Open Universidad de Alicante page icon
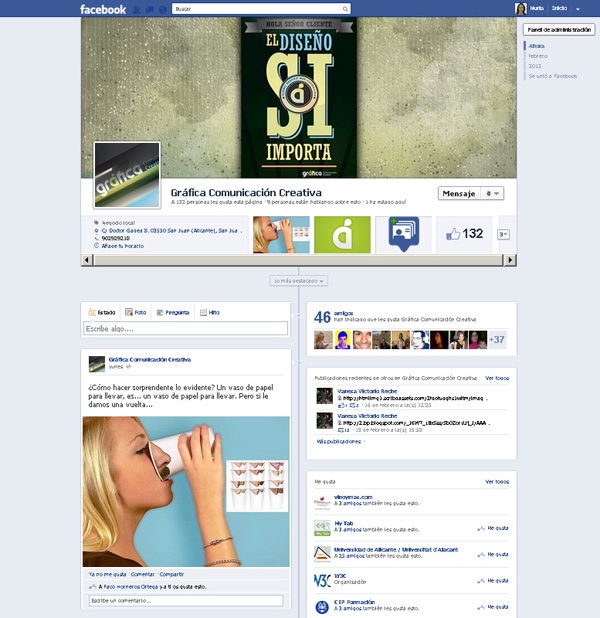600x618 pixels. point(322,555)
